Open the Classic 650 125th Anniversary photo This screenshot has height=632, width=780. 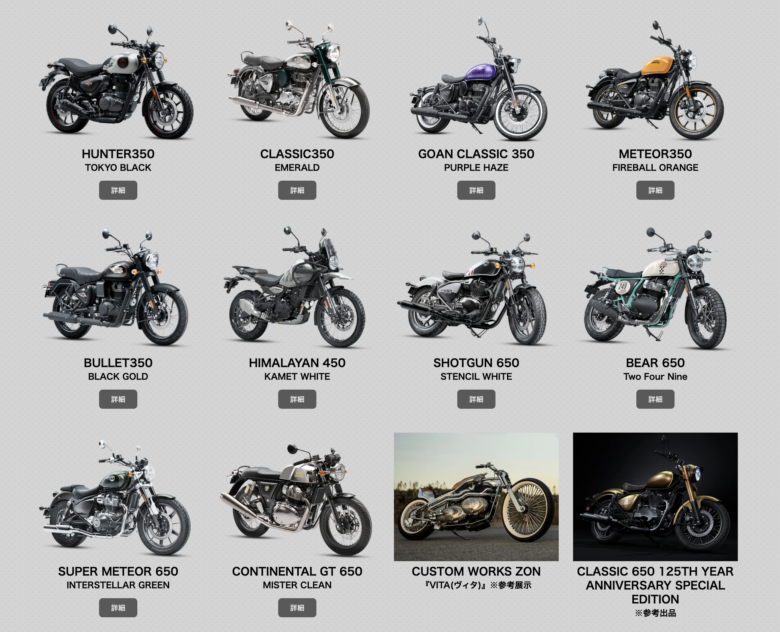click(x=655, y=497)
